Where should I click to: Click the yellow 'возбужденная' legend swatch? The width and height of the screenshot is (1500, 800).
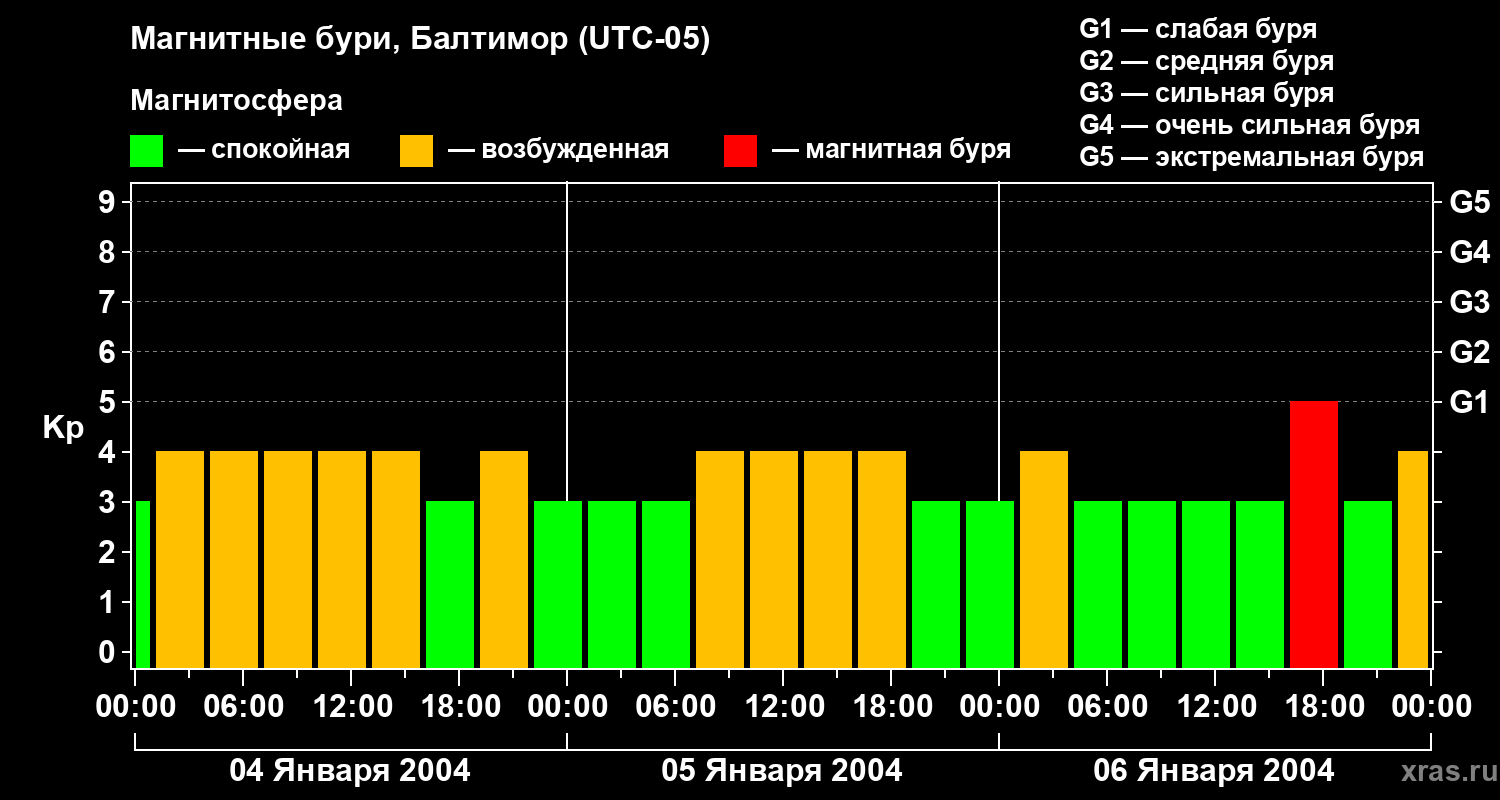pyautogui.click(x=416, y=151)
